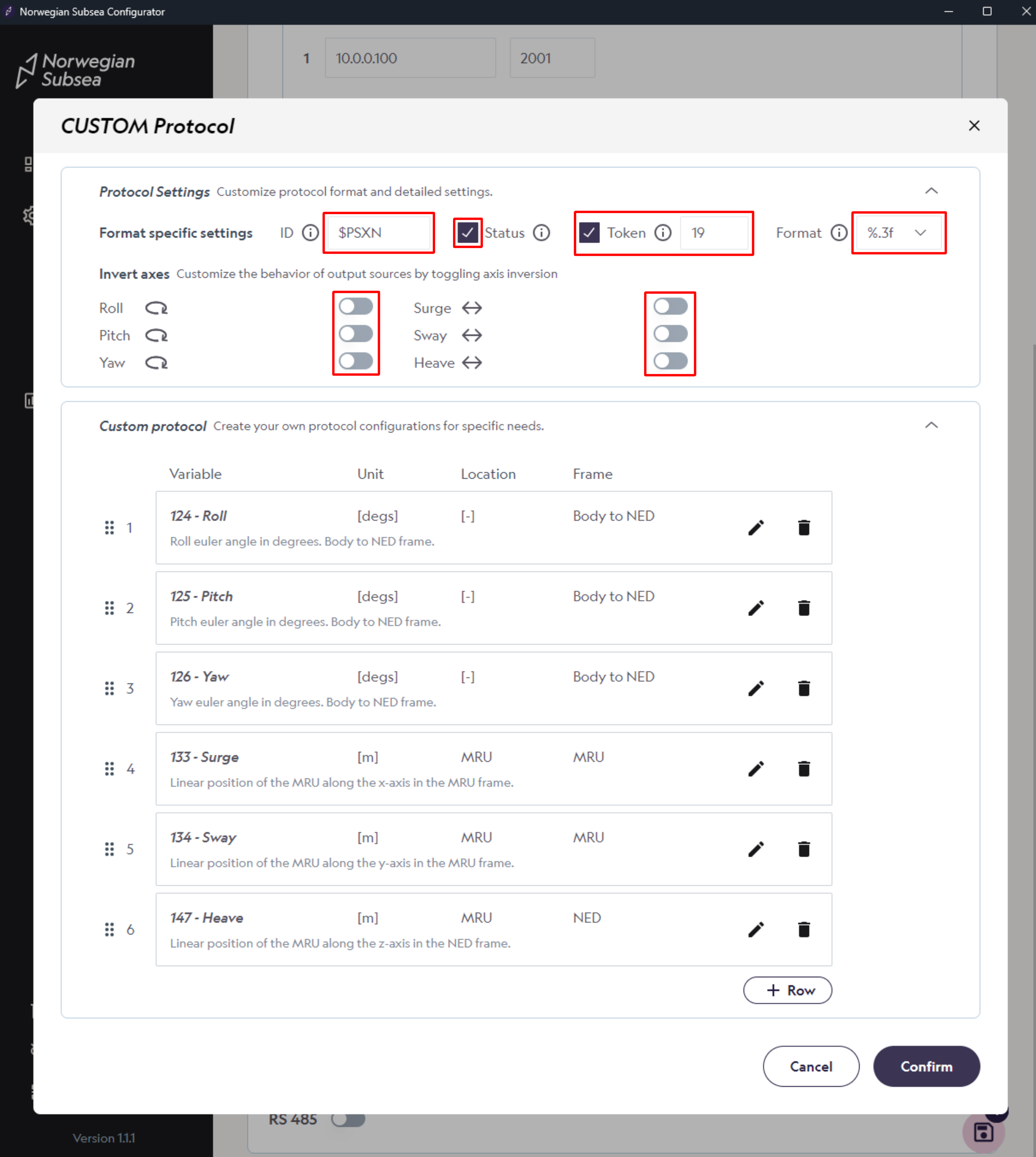The image size is (1036, 1157).
Task: Open the Format dropdown showing %.3f
Action: coord(898,233)
